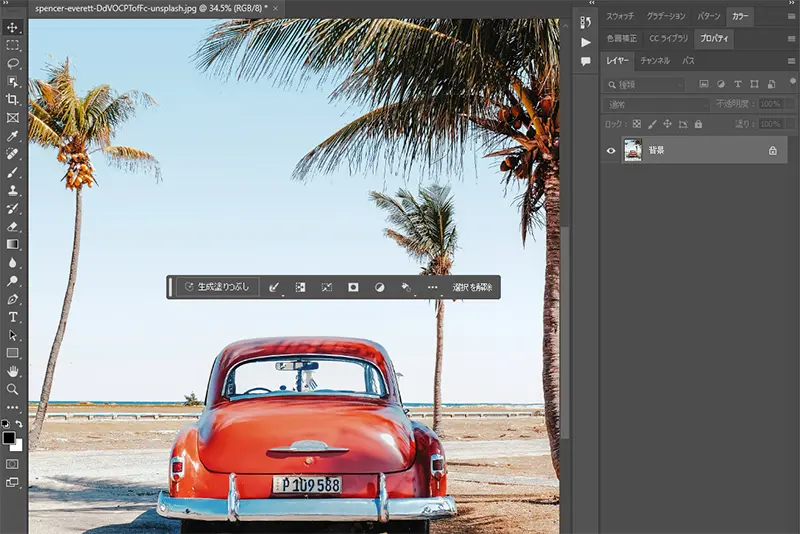Image resolution: width=800 pixels, height=534 pixels.
Task: Select the Lasso tool
Action: coord(13,63)
